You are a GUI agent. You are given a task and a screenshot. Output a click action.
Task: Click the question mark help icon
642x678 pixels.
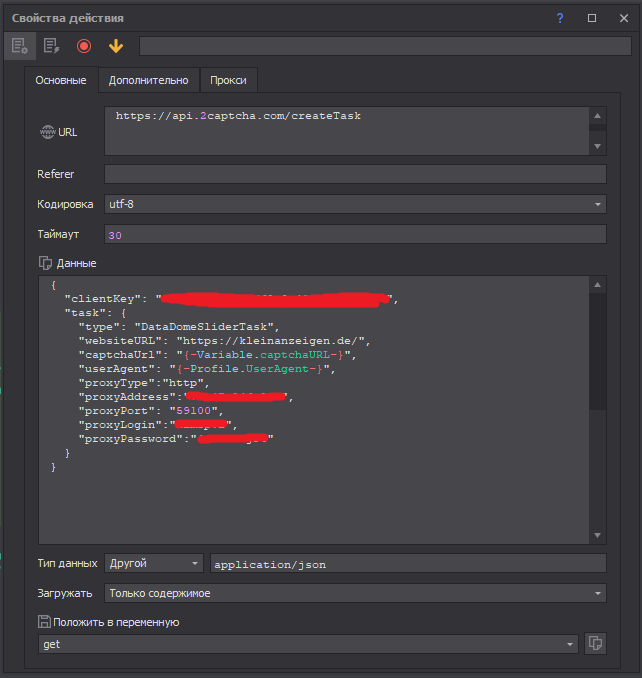pyautogui.click(x=560, y=18)
